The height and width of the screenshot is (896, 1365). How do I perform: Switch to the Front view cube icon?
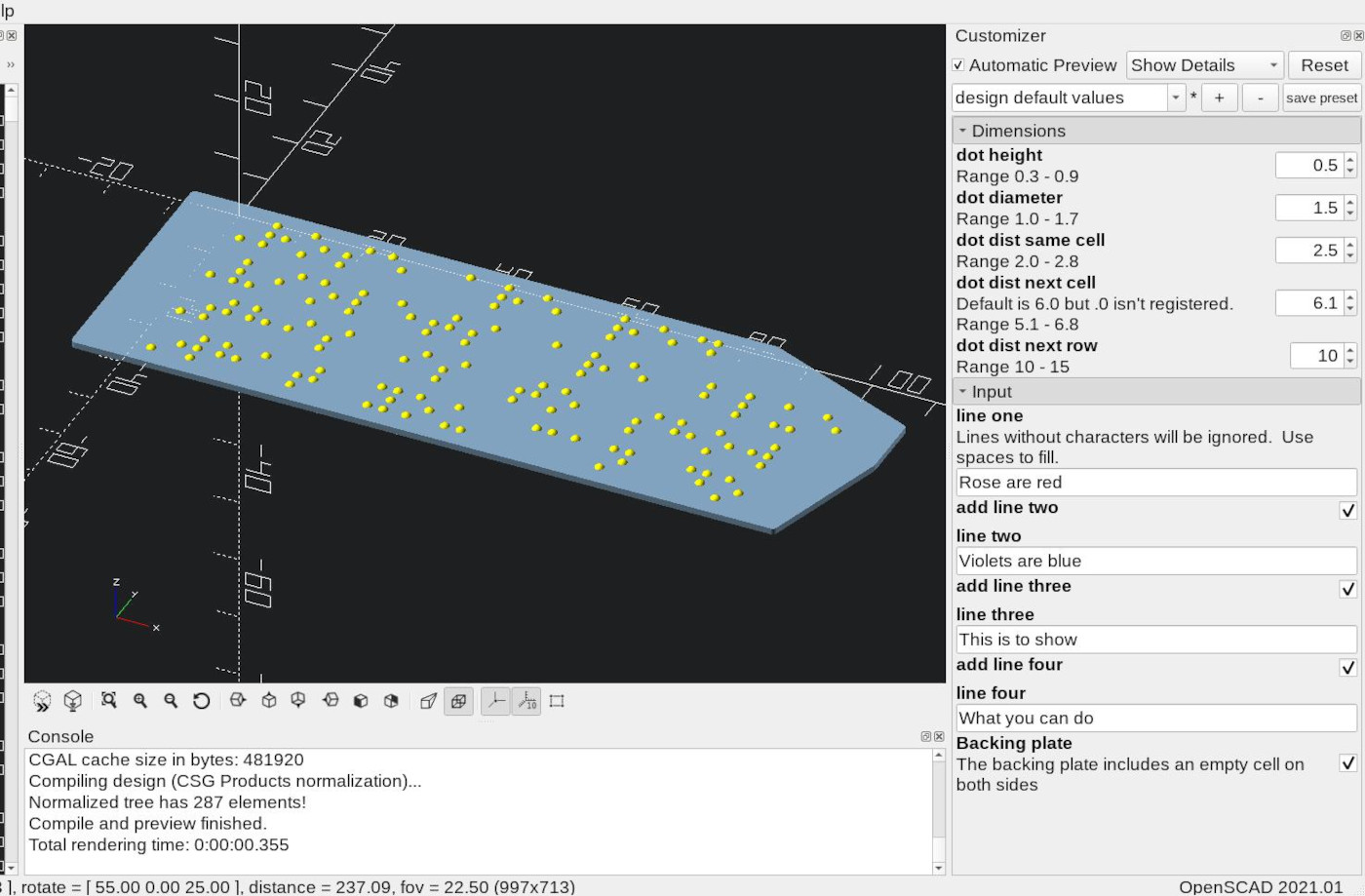click(361, 701)
